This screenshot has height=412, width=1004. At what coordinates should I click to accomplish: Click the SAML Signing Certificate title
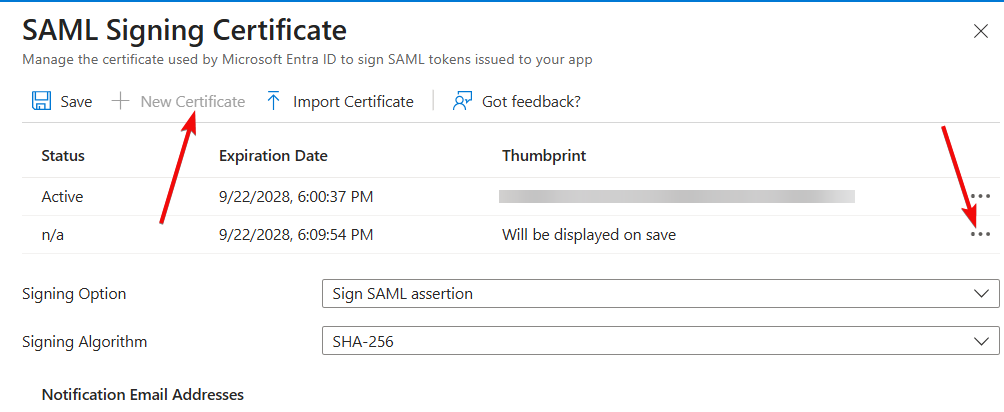(x=184, y=31)
